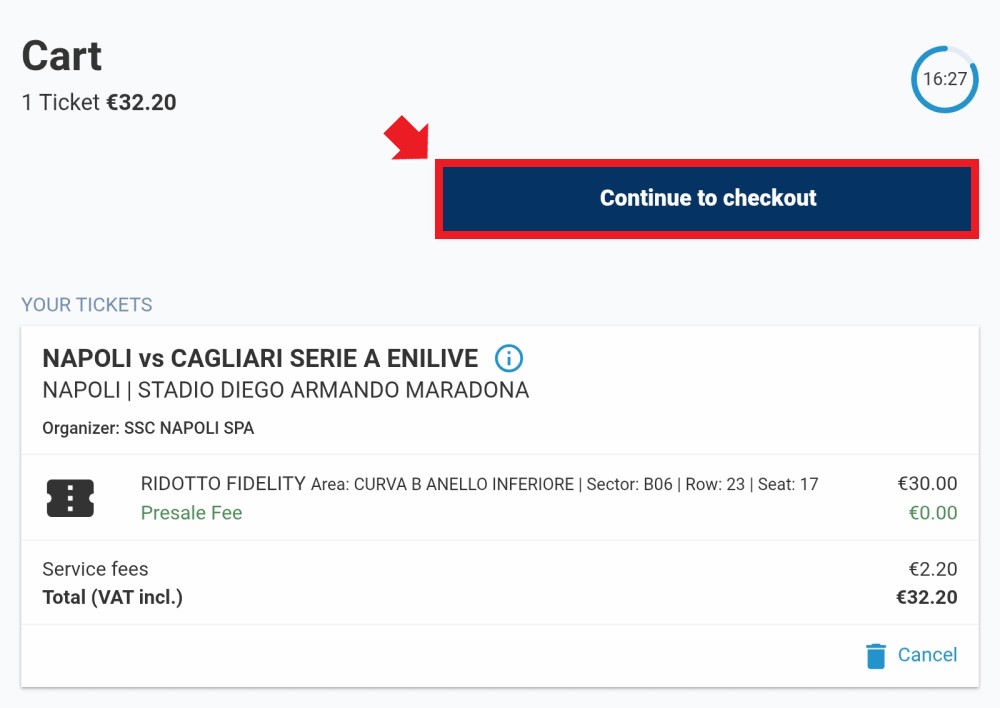Open the event info circle icon

tap(509, 358)
